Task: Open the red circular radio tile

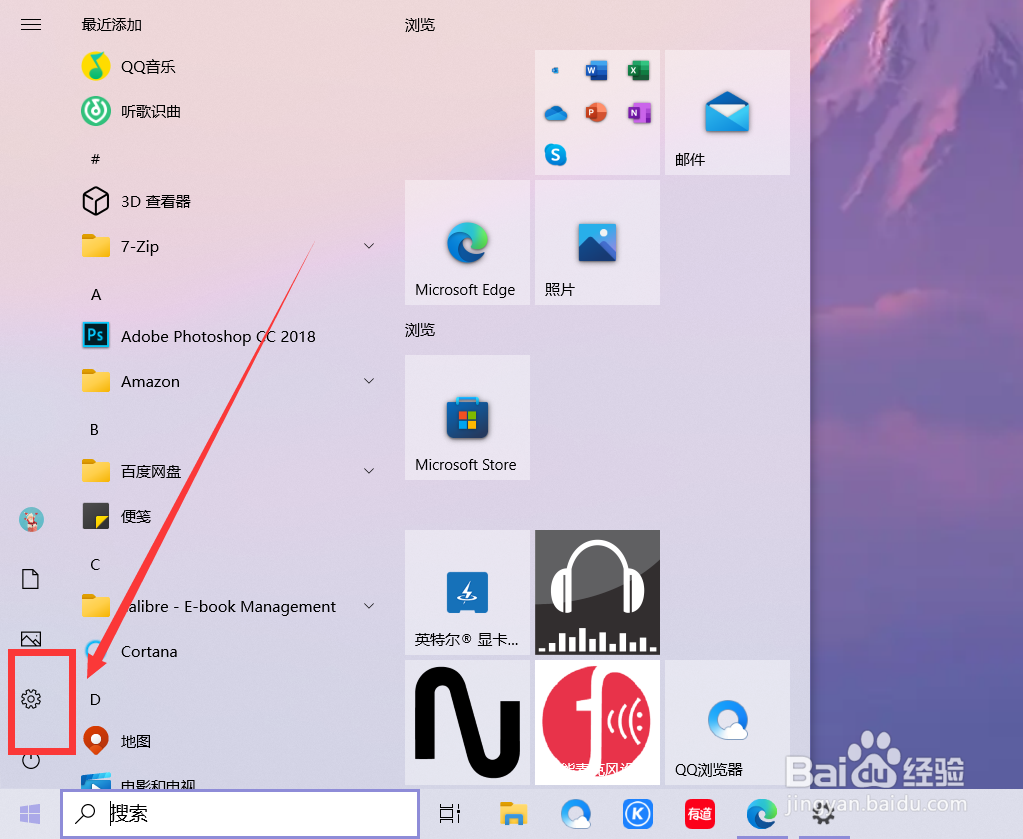Action: [x=597, y=722]
